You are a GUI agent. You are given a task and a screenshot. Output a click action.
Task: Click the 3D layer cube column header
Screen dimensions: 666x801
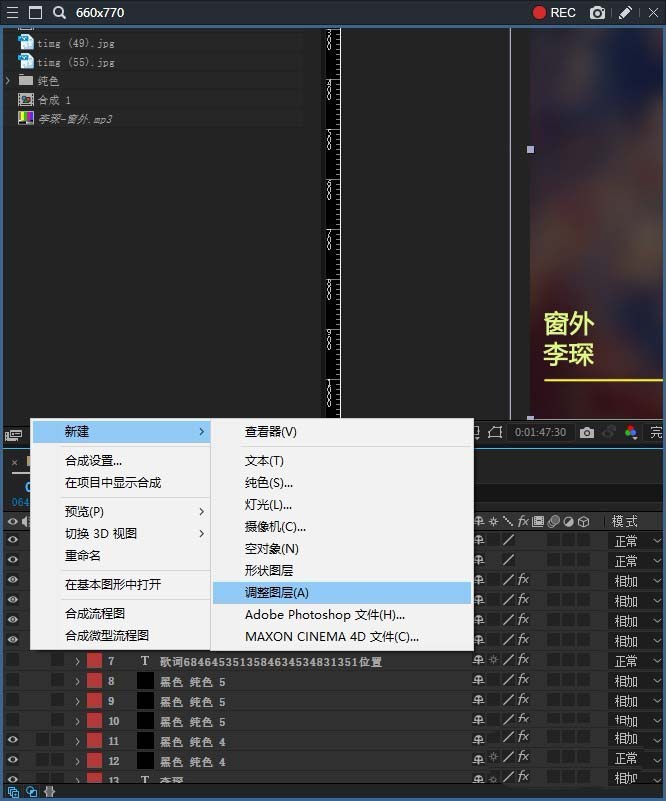point(583,522)
